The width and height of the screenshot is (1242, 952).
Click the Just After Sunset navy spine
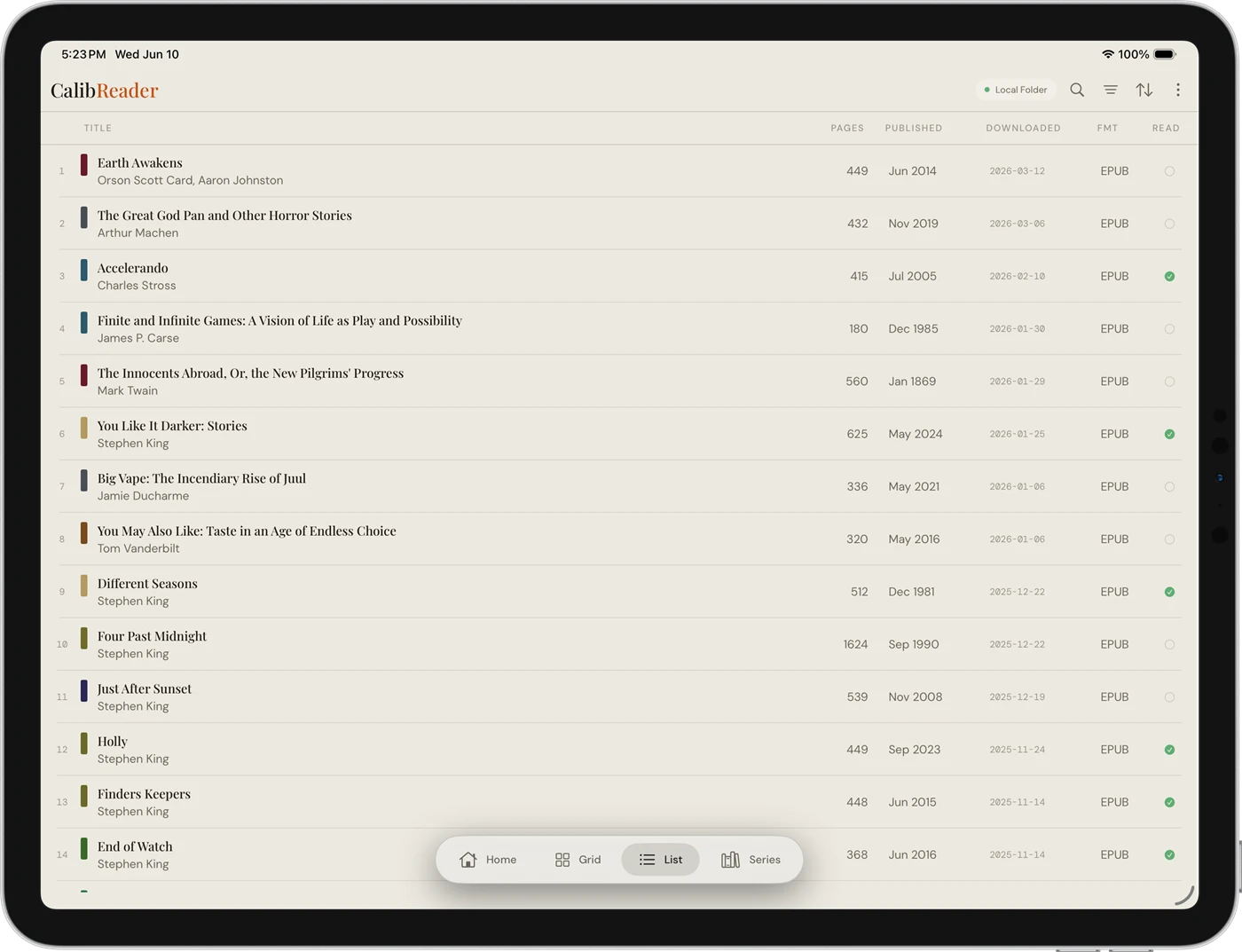[83, 690]
